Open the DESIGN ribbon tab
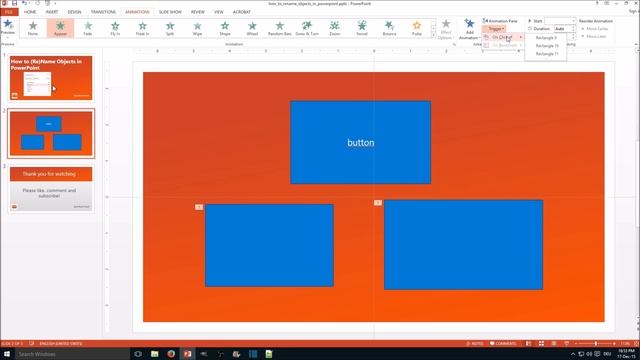Screen dimensions: 640x360 (x=74, y=12)
